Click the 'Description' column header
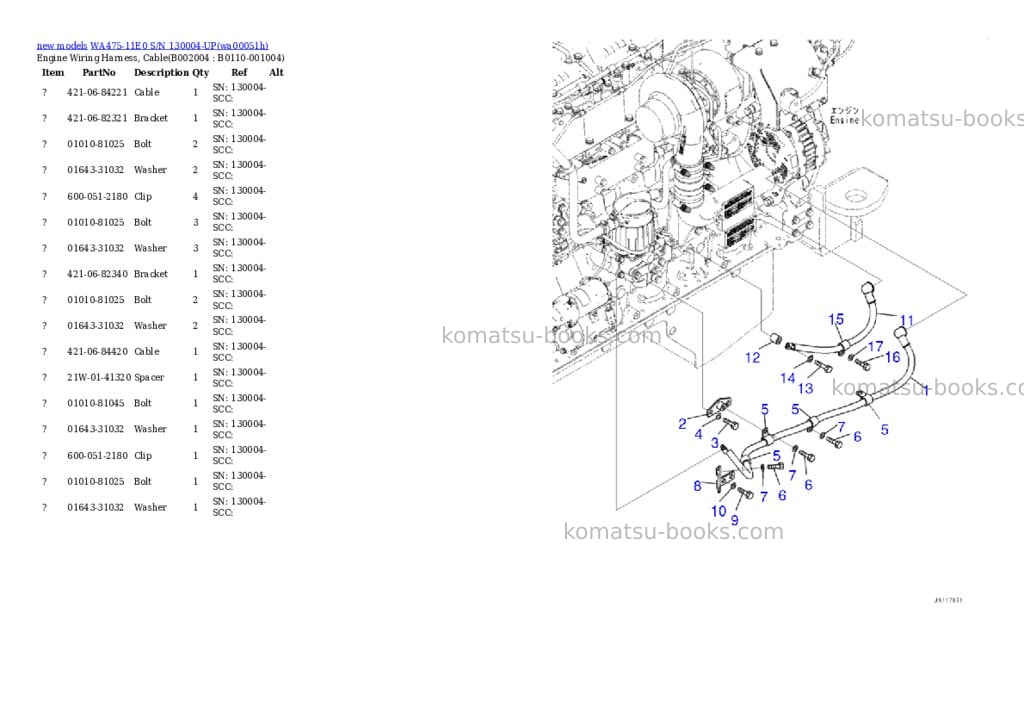 [161, 72]
